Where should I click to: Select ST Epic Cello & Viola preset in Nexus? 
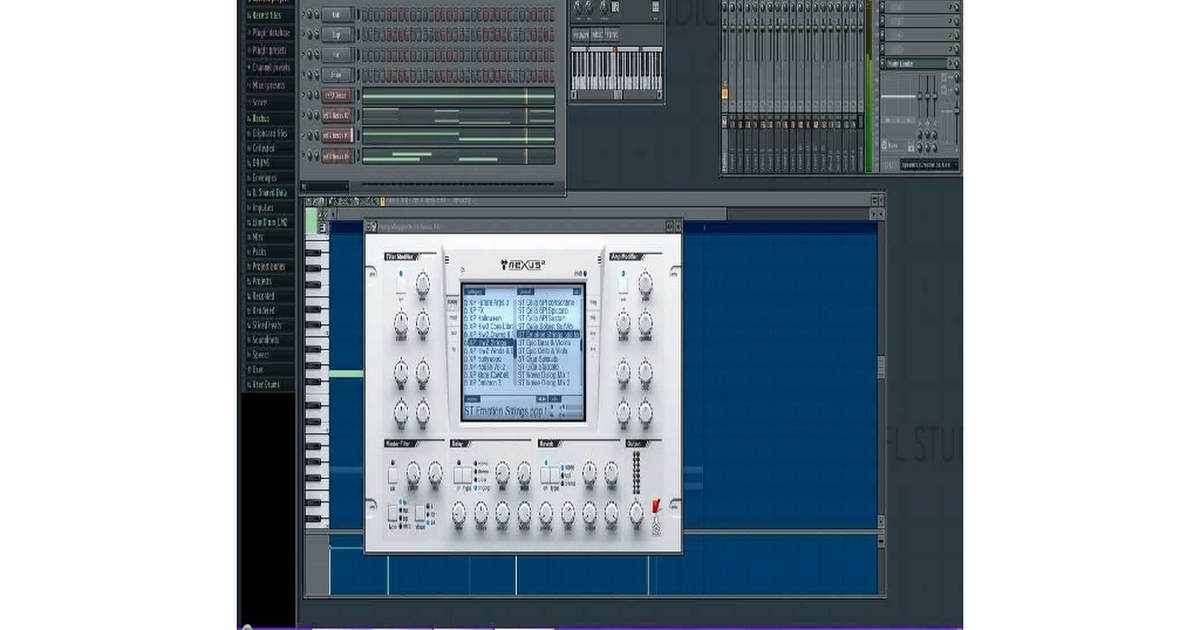point(545,351)
